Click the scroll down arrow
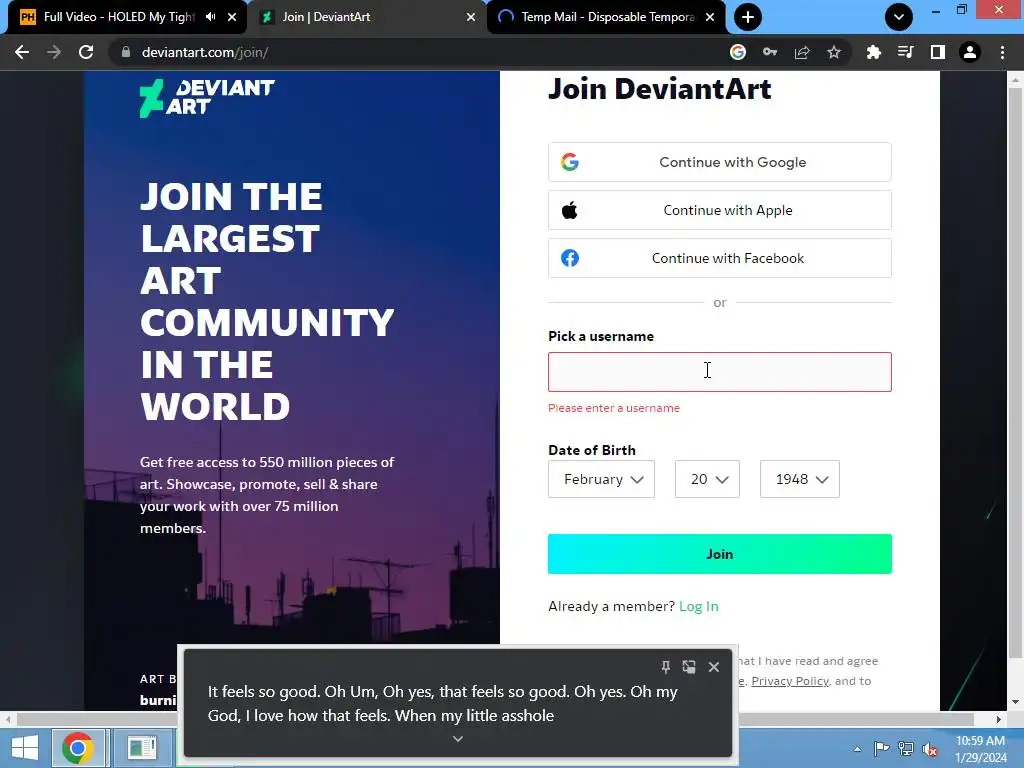The height and width of the screenshot is (768, 1024). (1015, 702)
